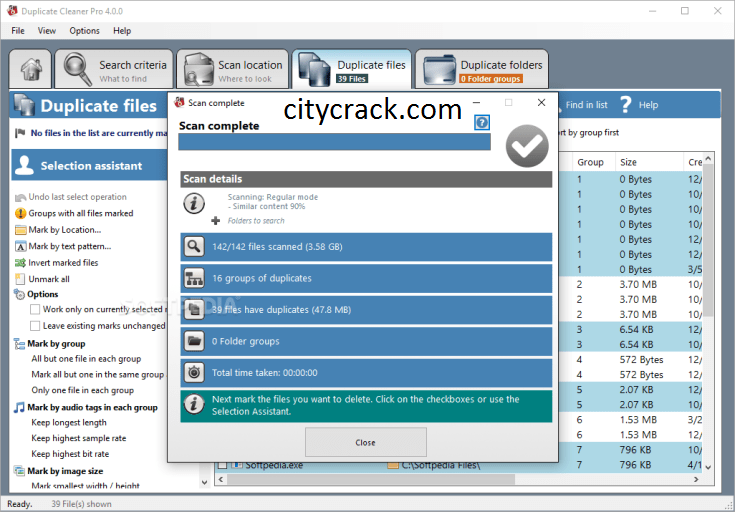
Task: Click the Invert marked files arrows icon
Action: click(x=20, y=263)
